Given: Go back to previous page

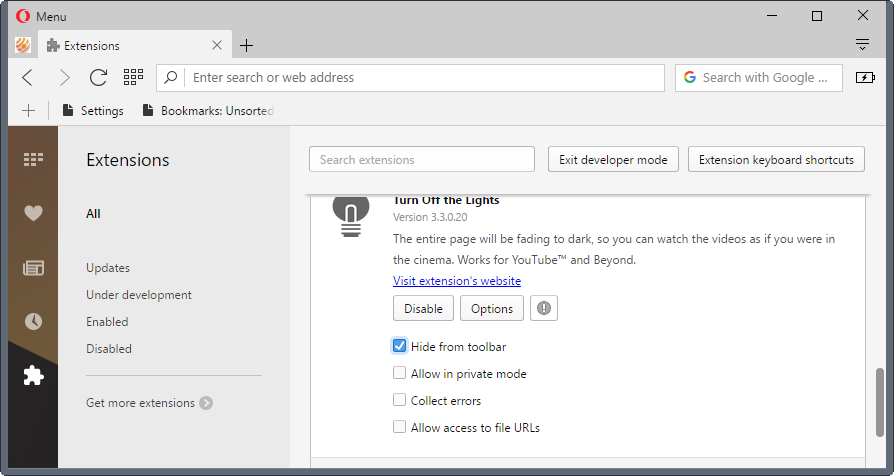Looking at the screenshot, I should 27,78.
